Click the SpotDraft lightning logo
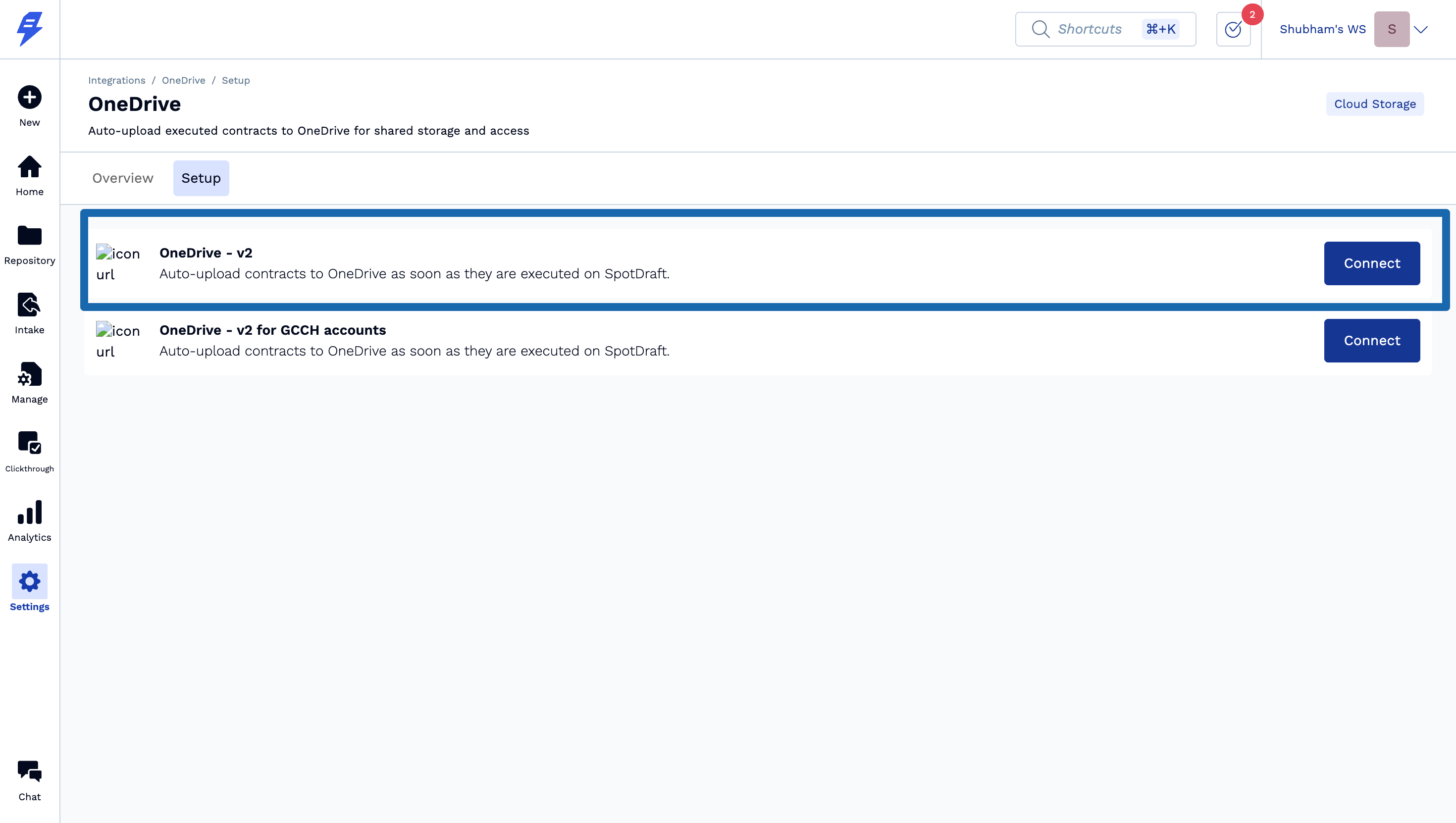This screenshot has height=823, width=1456. pos(29,29)
